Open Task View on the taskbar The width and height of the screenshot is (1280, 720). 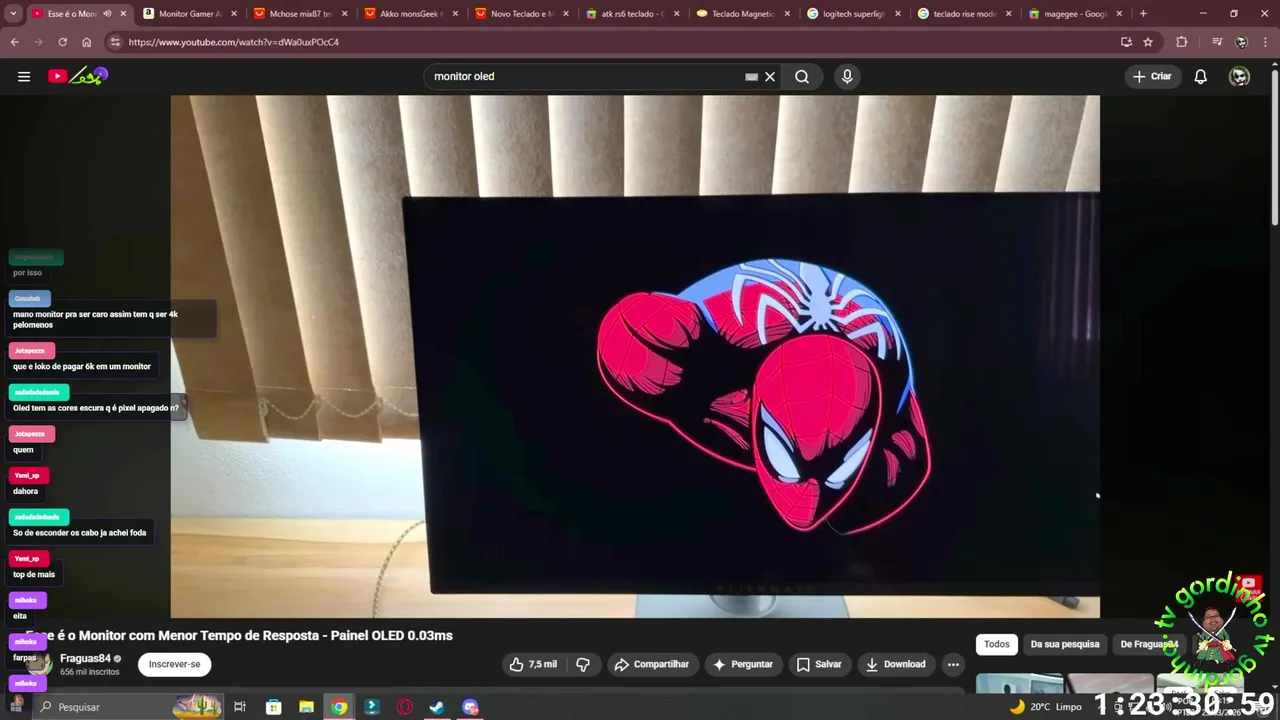(x=240, y=707)
